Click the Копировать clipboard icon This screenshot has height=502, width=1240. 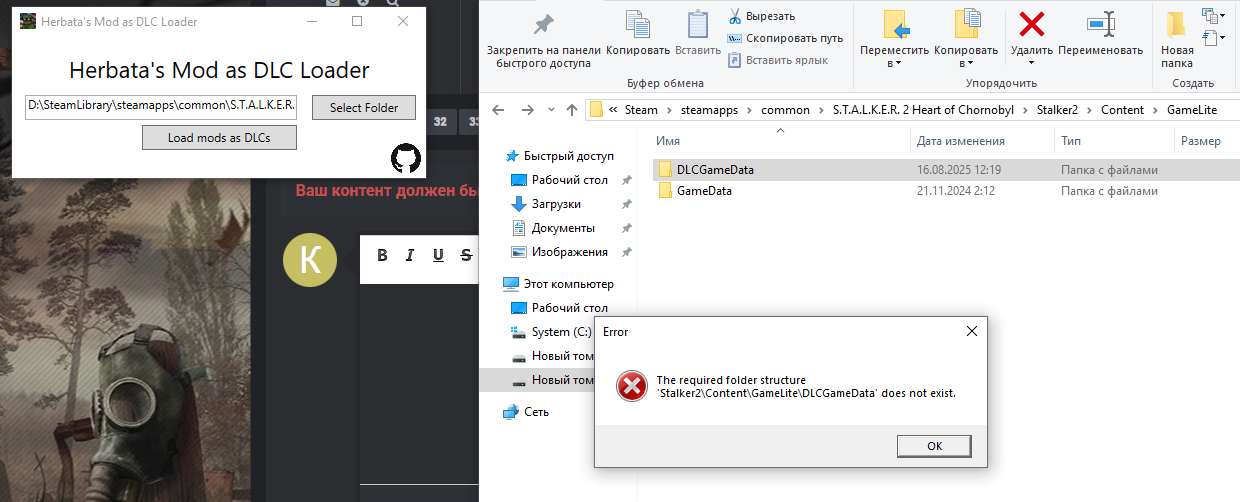[637, 25]
